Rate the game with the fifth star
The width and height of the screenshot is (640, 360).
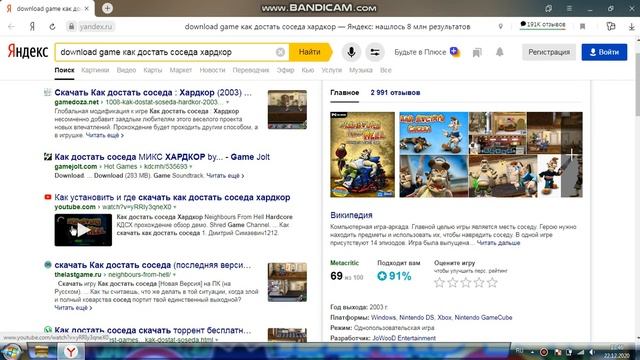pyautogui.click(x=492, y=282)
